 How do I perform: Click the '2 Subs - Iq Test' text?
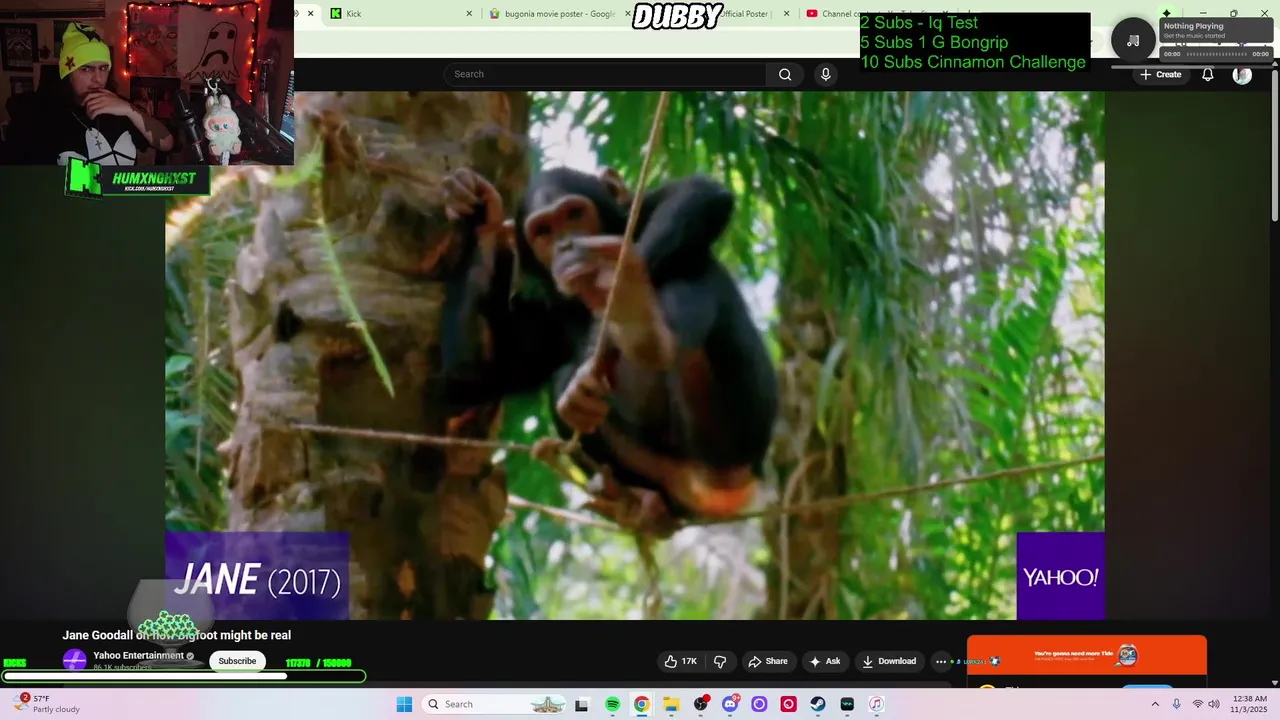[919, 23]
